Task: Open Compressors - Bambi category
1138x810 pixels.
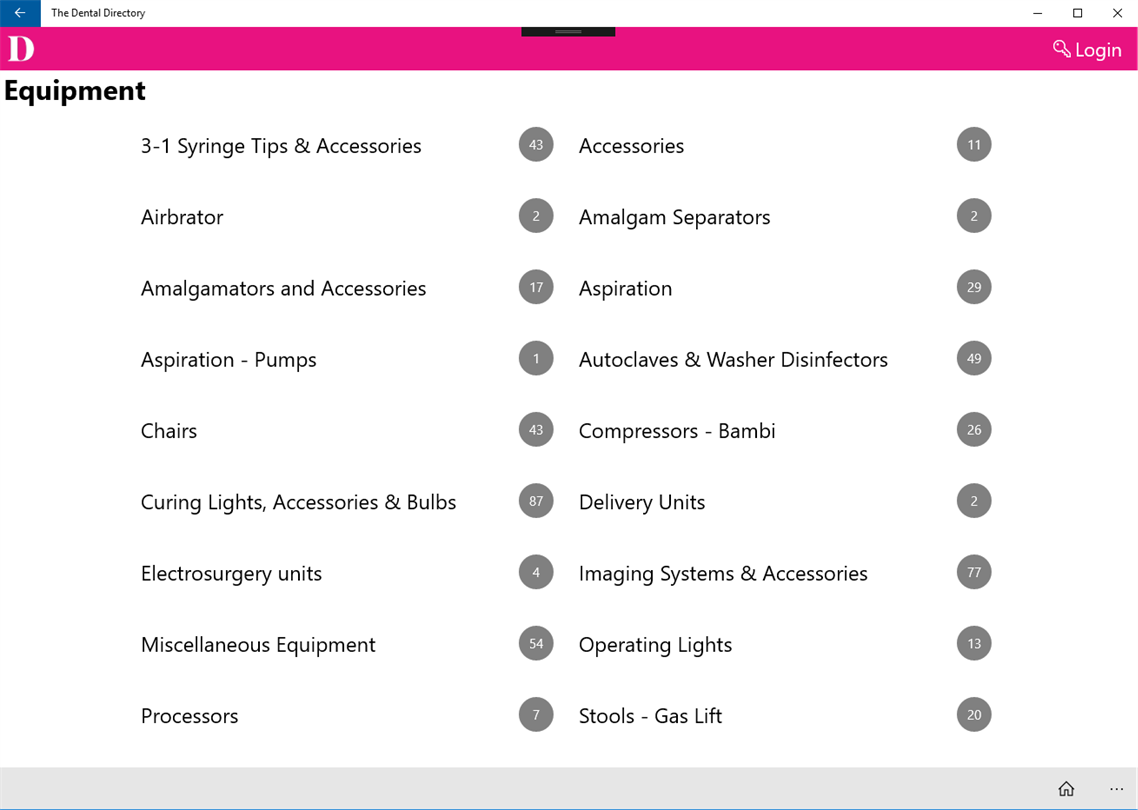Action: pyautogui.click(x=677, y=431)
